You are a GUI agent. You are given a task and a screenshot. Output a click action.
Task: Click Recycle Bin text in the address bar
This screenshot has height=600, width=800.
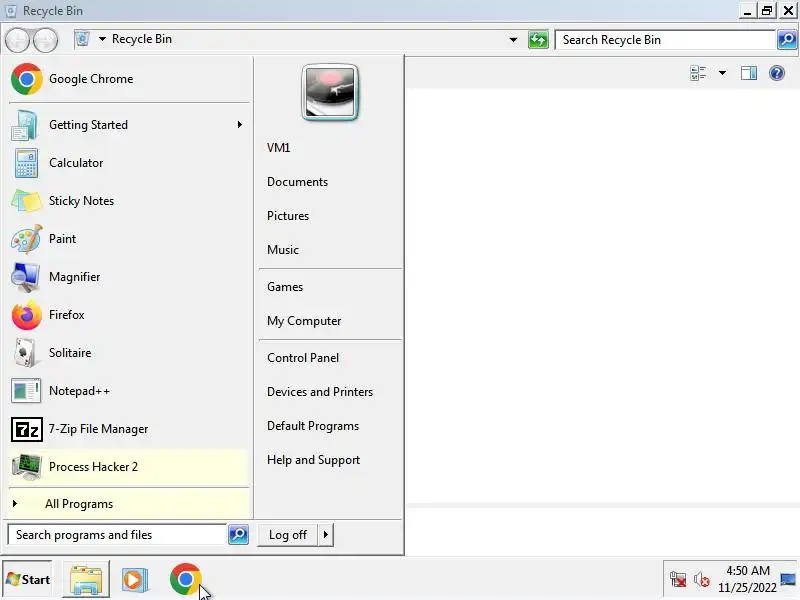pyautogui.click(x=142, y=39)
